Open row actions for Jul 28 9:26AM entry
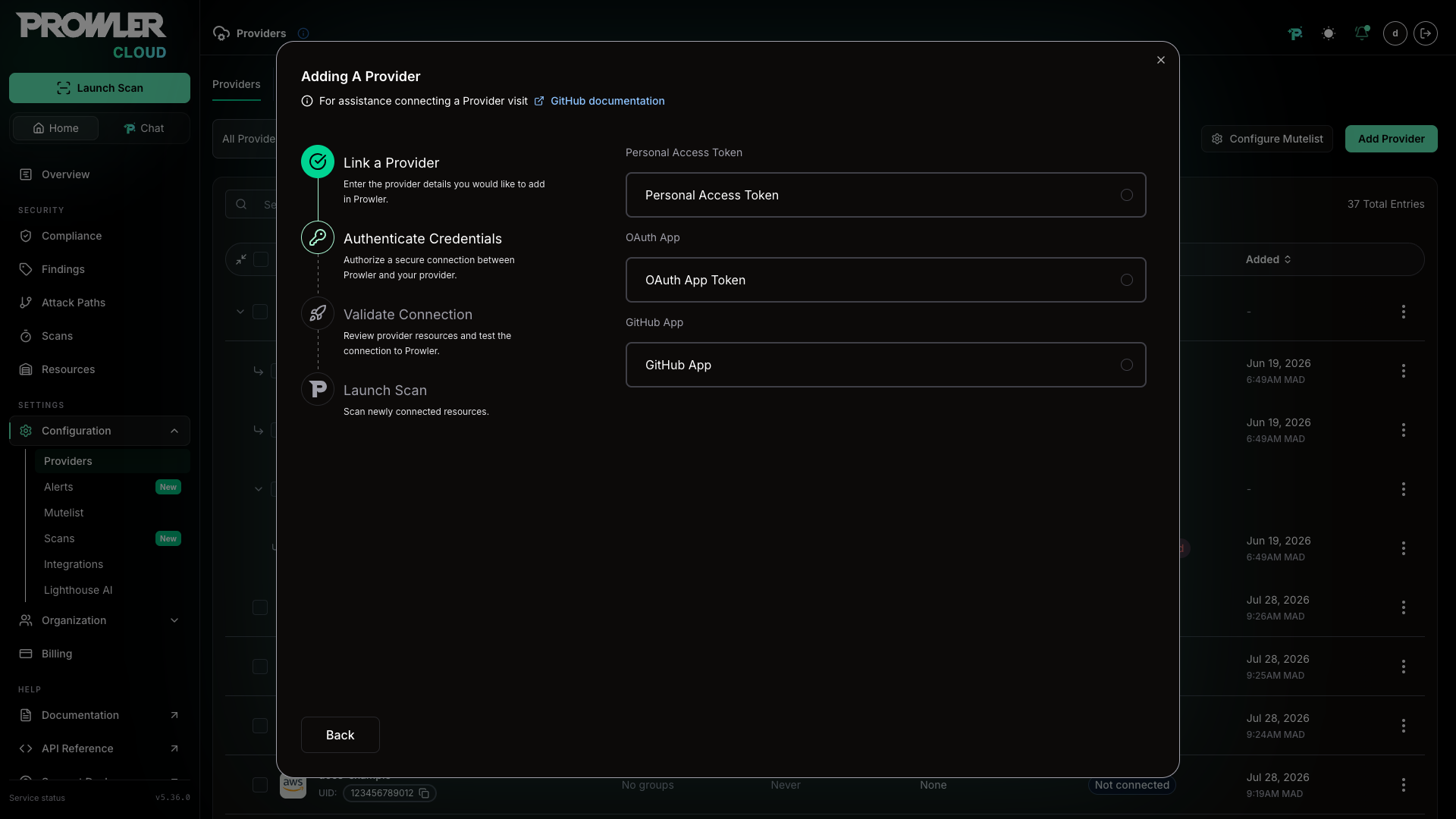 (x=1404, y=607)
